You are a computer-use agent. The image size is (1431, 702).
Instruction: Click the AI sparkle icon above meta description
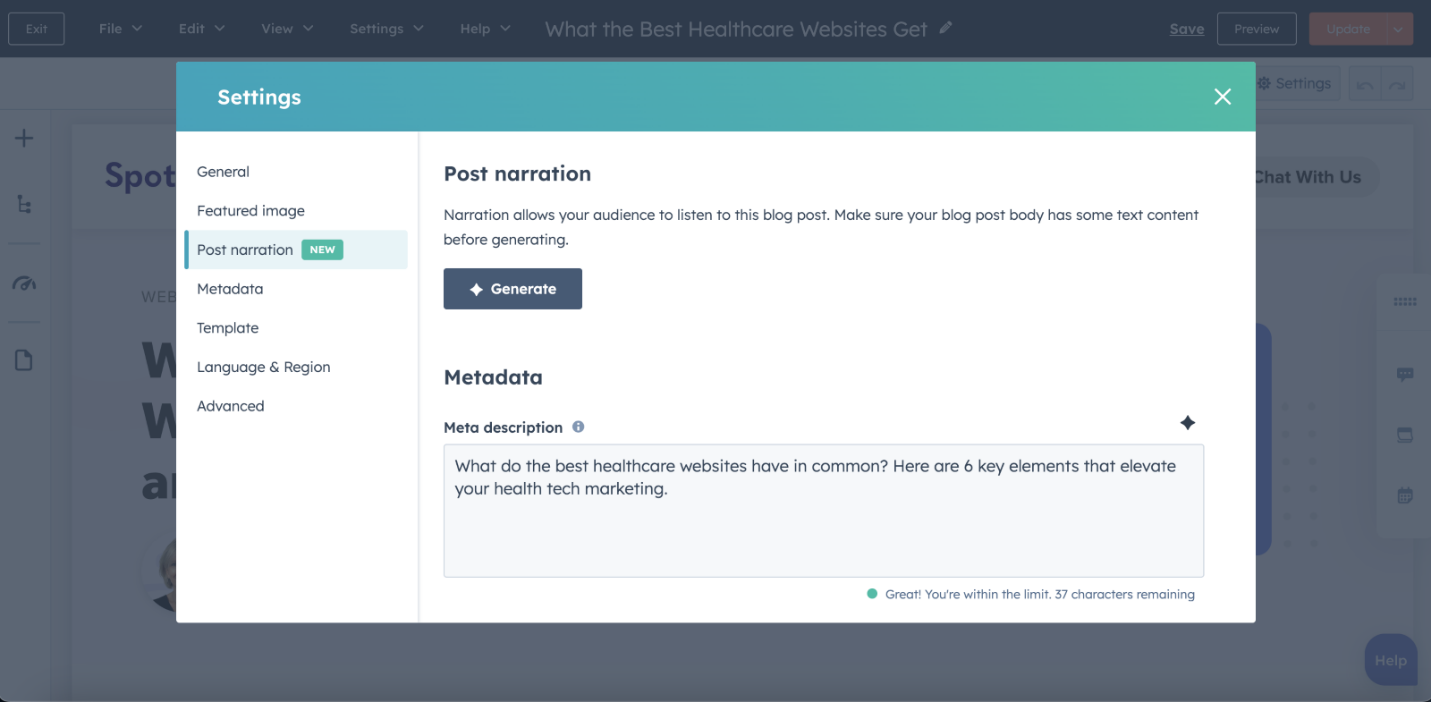point(1187,423)
